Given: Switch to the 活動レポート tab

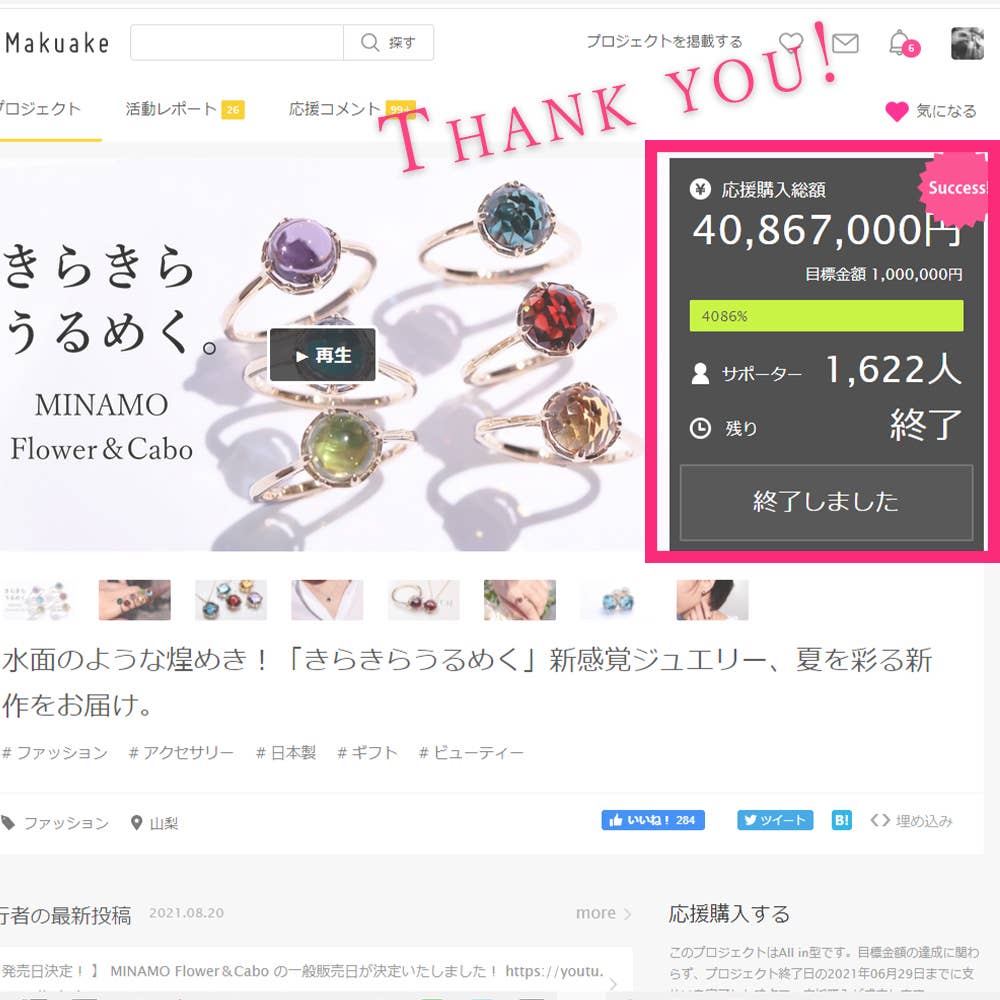Looking at the screenshot, I should (184, 109).
